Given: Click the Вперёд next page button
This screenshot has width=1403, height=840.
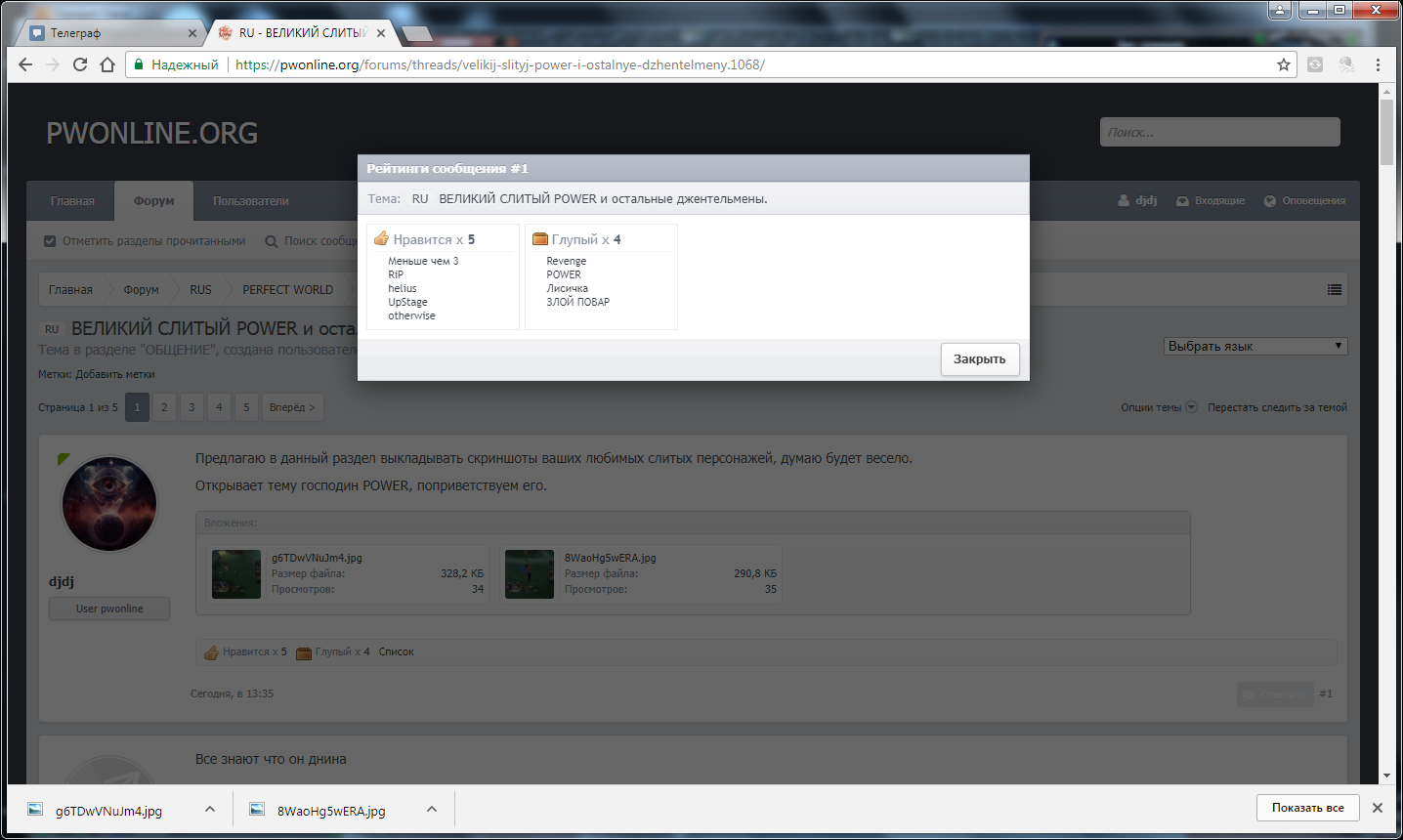Looking at the screenshot, I should (x=293, y=407).
